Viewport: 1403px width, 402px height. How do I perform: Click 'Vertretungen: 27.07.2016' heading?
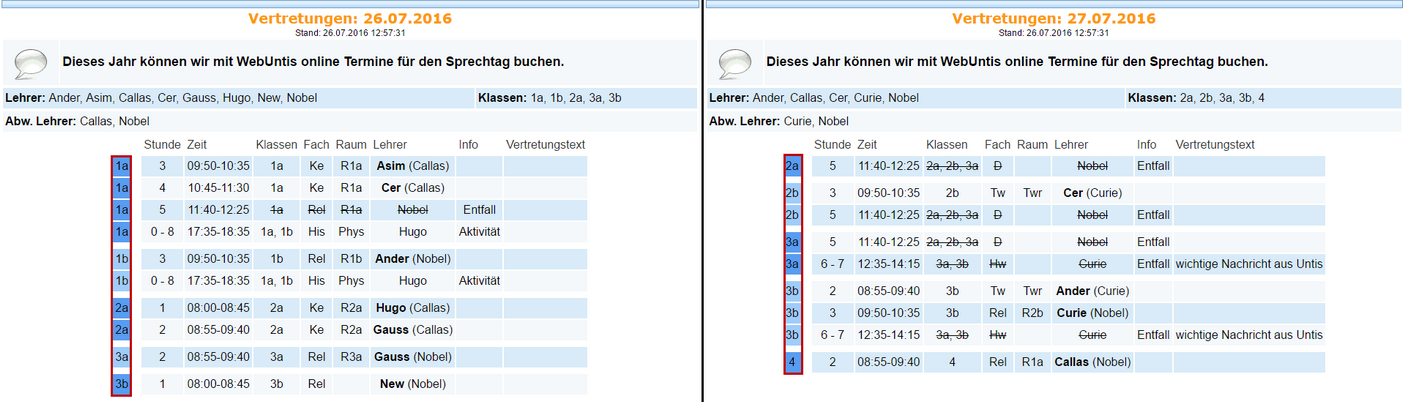(x=1053, y=19)
